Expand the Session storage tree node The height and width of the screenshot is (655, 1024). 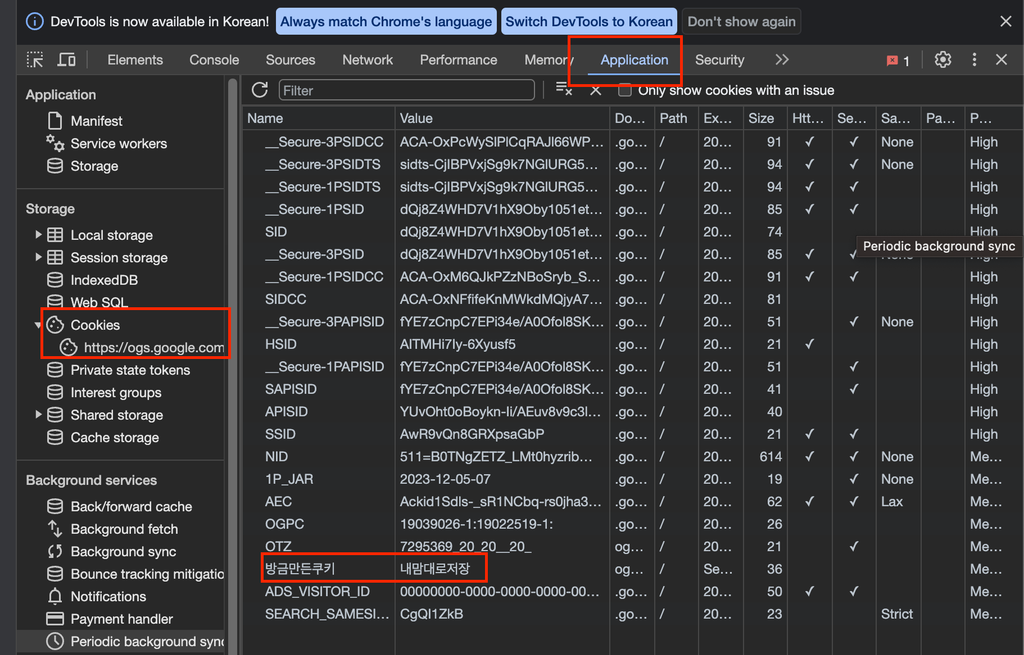click(x=38, y=257)
